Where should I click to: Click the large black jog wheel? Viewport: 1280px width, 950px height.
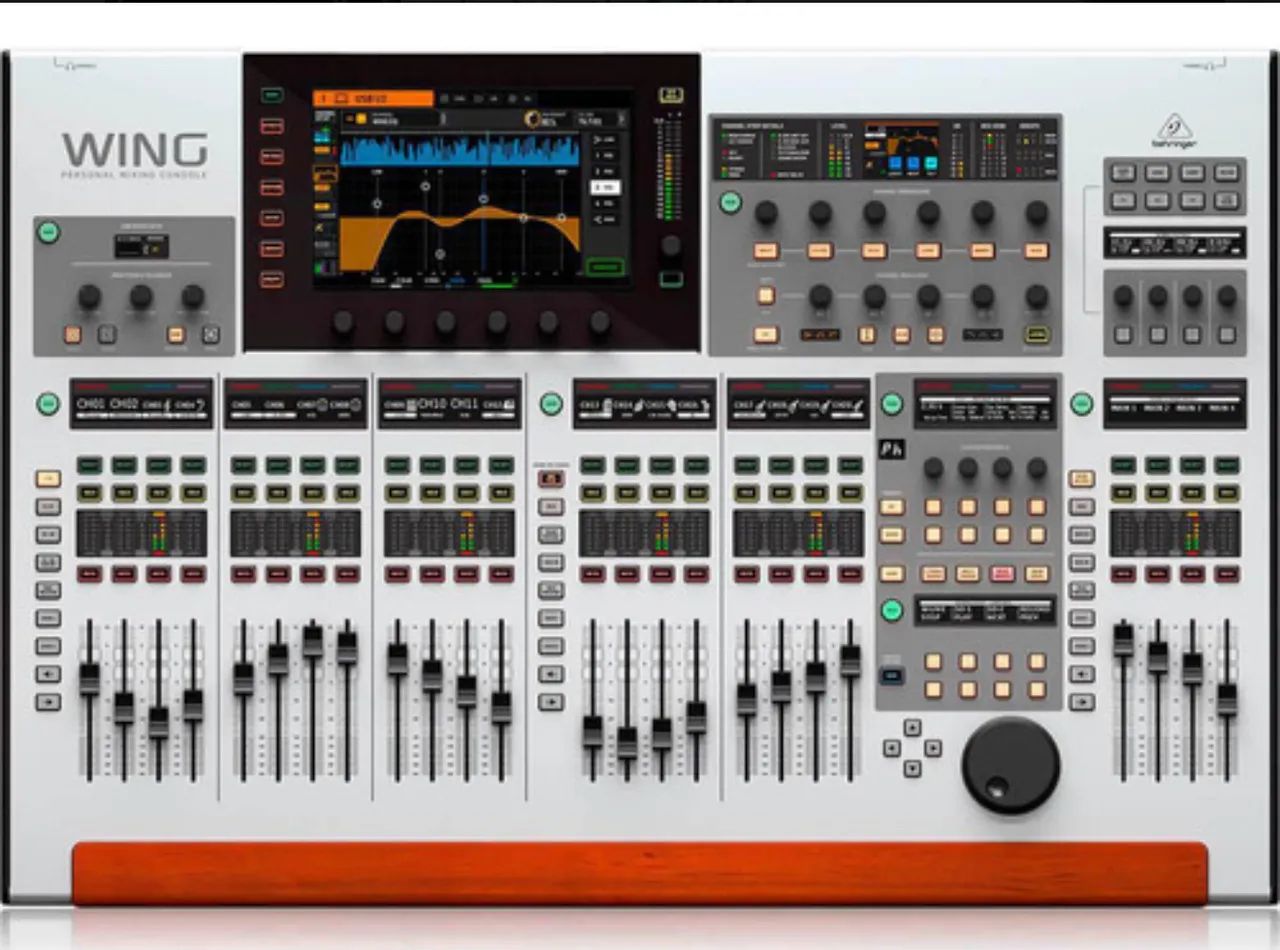click(x=1010, y=765)
